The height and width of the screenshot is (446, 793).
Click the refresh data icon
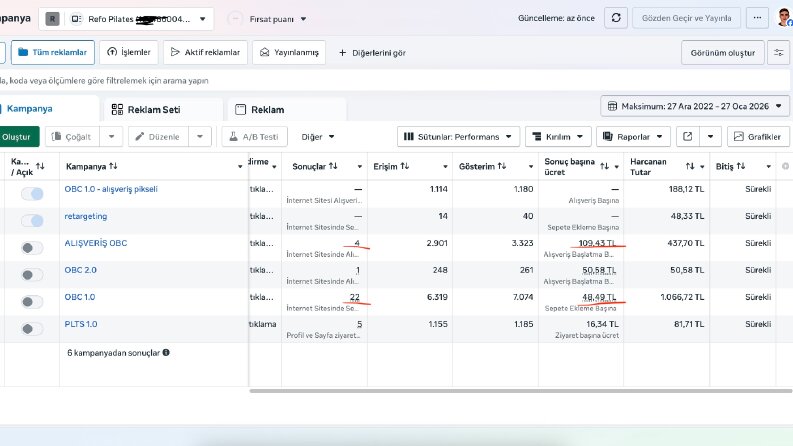click(x=615, y=18)
